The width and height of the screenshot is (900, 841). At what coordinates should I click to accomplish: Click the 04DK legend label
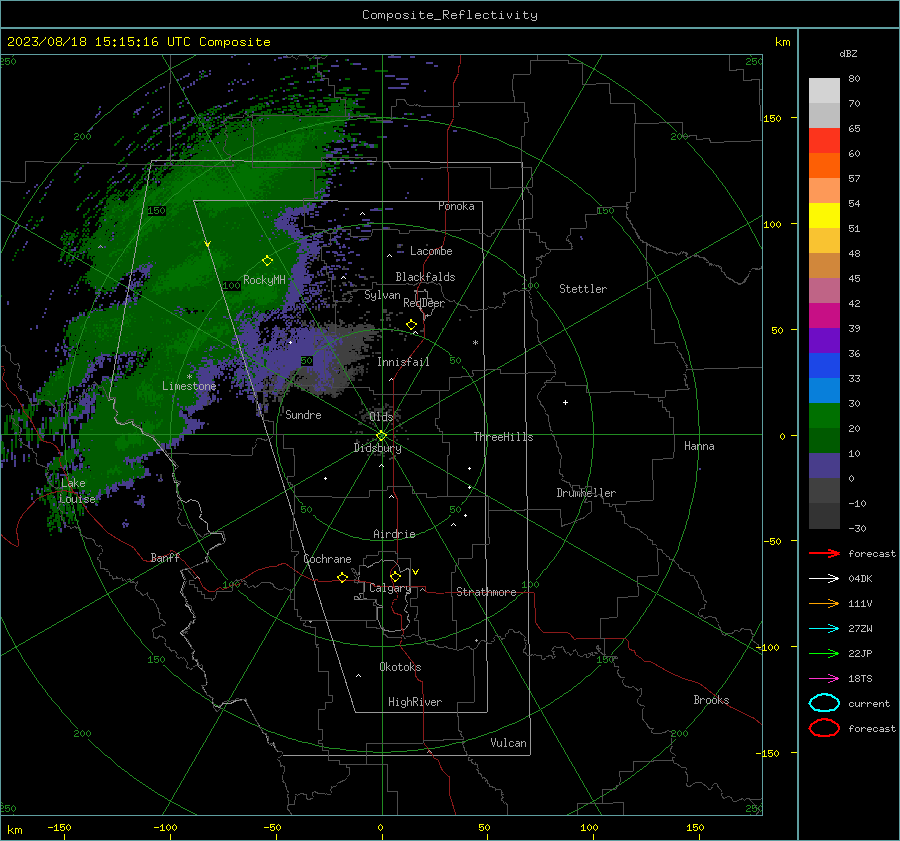click(860, 579)
